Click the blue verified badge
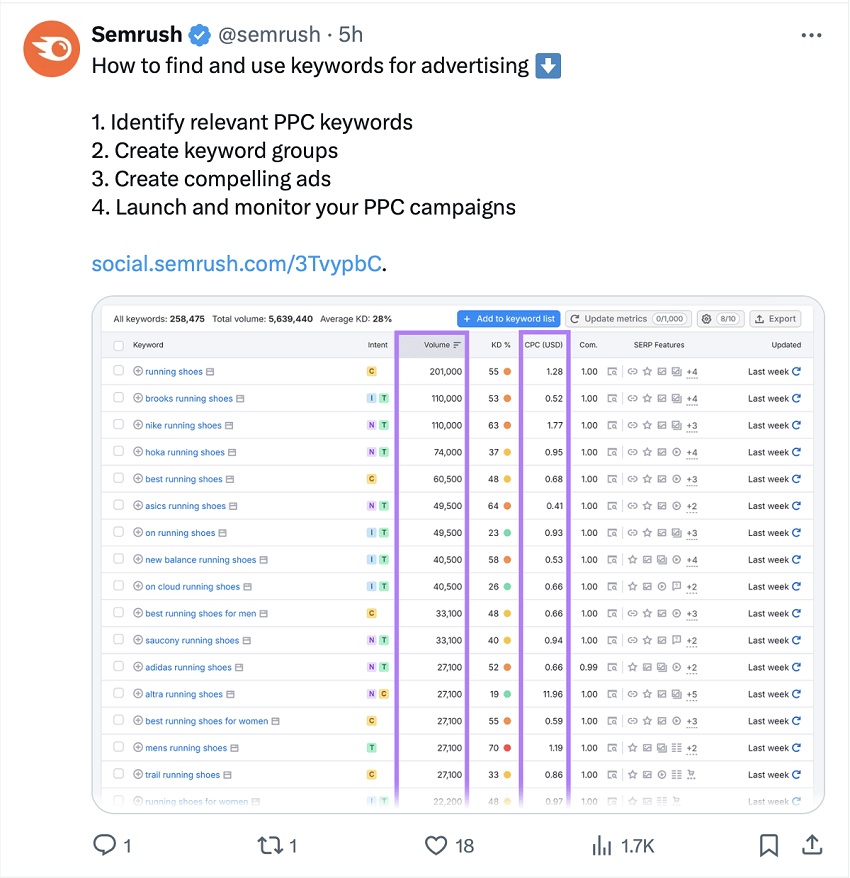The height and width of the screenshot is (878, 850). [x=200, y=35]
